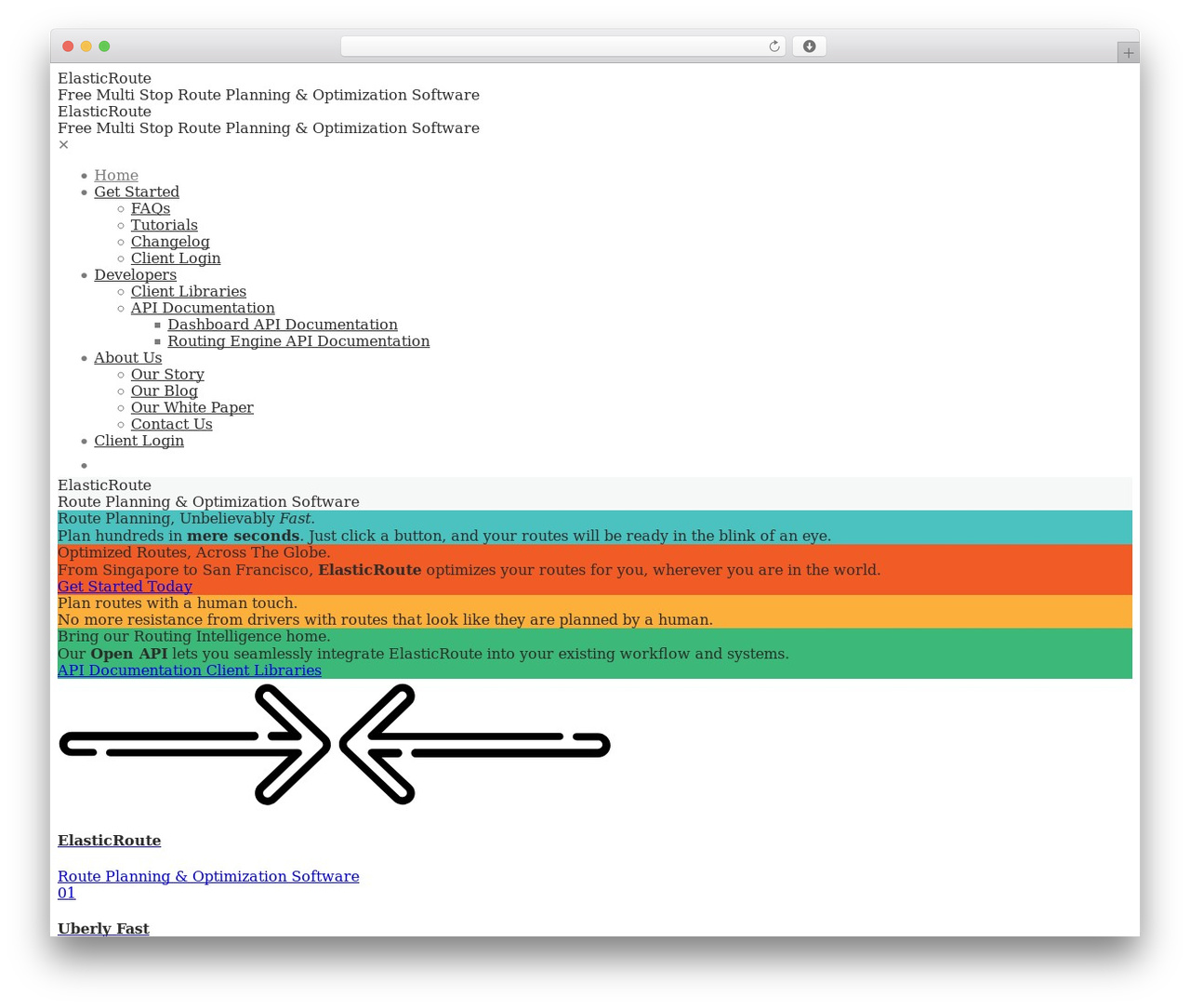Click the bold ElasticRoute heading link
The height and width of the screenshot is (1008, 1190).
pos(109,841)
